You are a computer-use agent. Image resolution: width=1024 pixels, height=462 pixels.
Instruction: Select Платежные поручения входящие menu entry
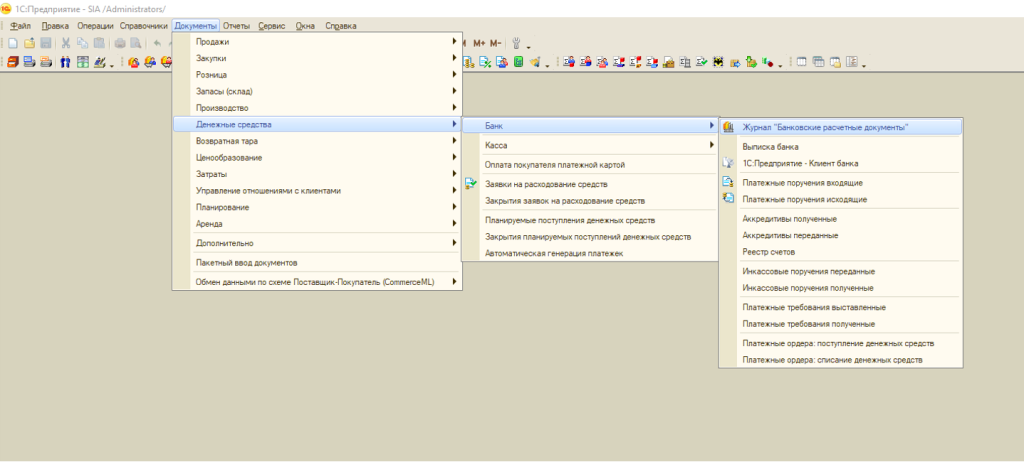point(803,182)
